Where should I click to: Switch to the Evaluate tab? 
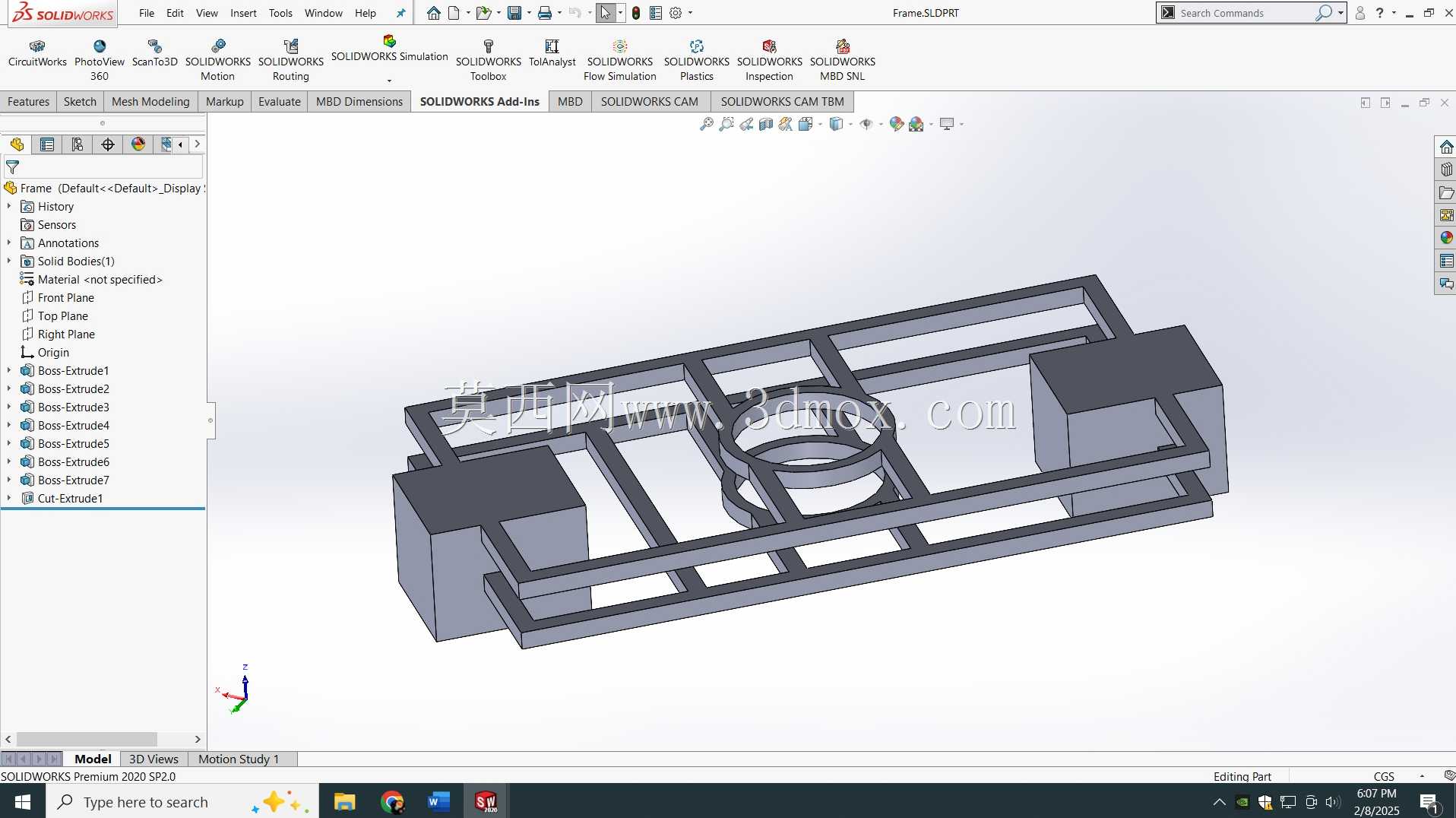click(x=279, y=101)
